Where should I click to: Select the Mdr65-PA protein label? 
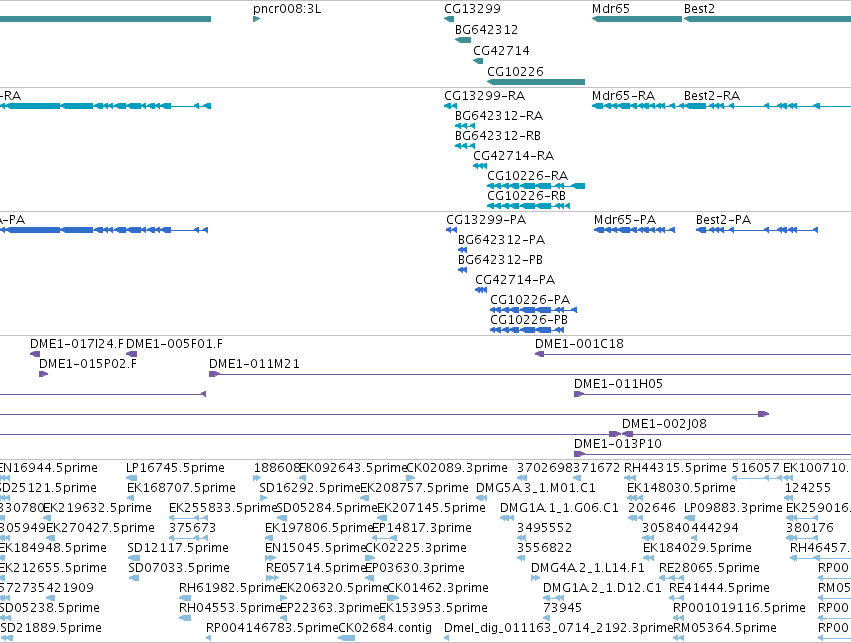tap(625, 219)
